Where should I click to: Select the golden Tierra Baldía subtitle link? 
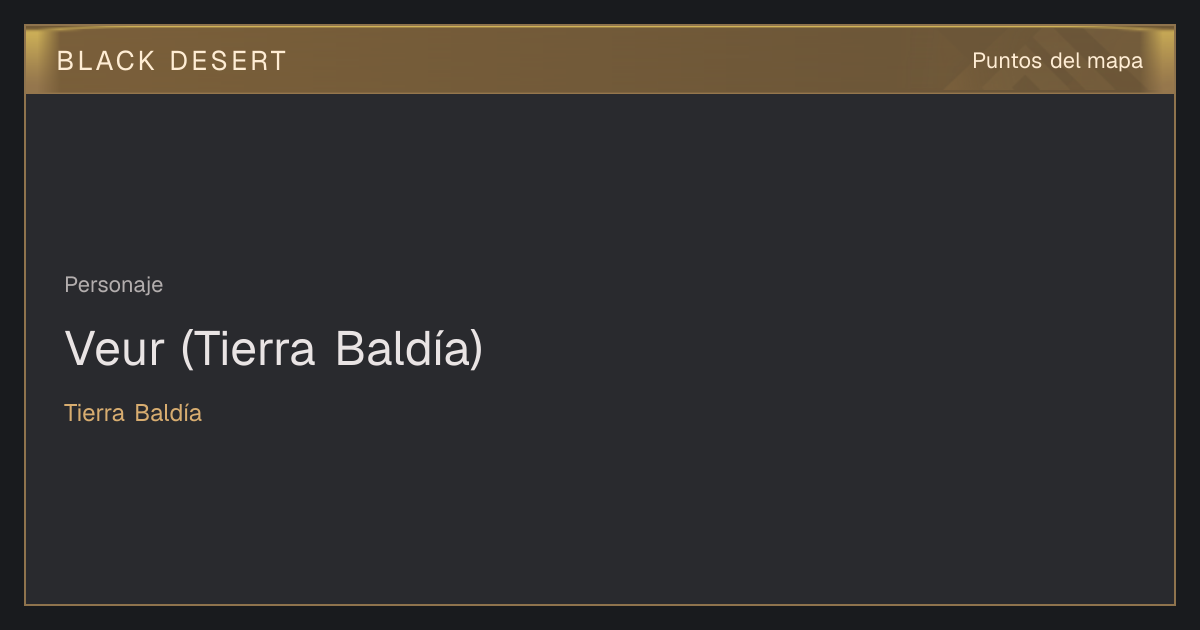point(133,413)
